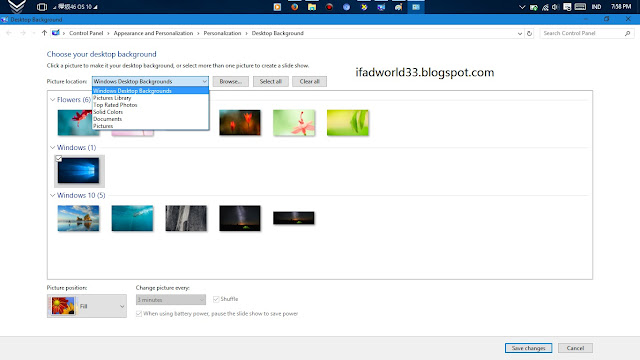The height and width of the screenshot is (360, 640).
Task: Open the network tray icon
Action: point(545,7)
